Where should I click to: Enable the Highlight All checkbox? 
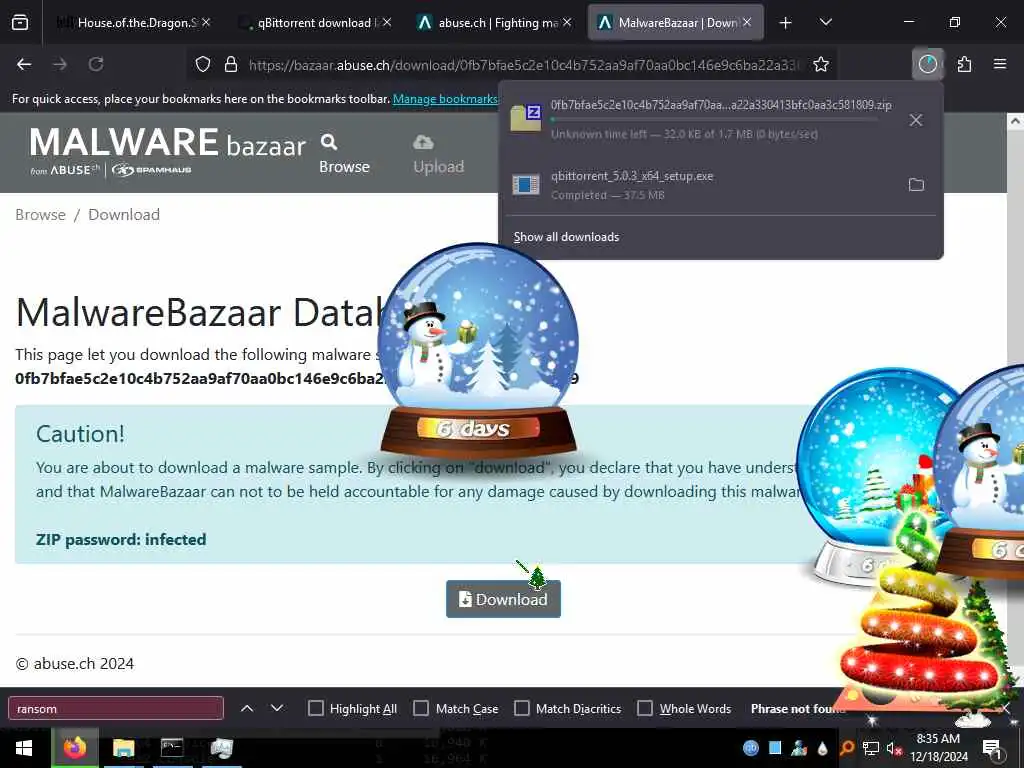(x=315, y=709)
